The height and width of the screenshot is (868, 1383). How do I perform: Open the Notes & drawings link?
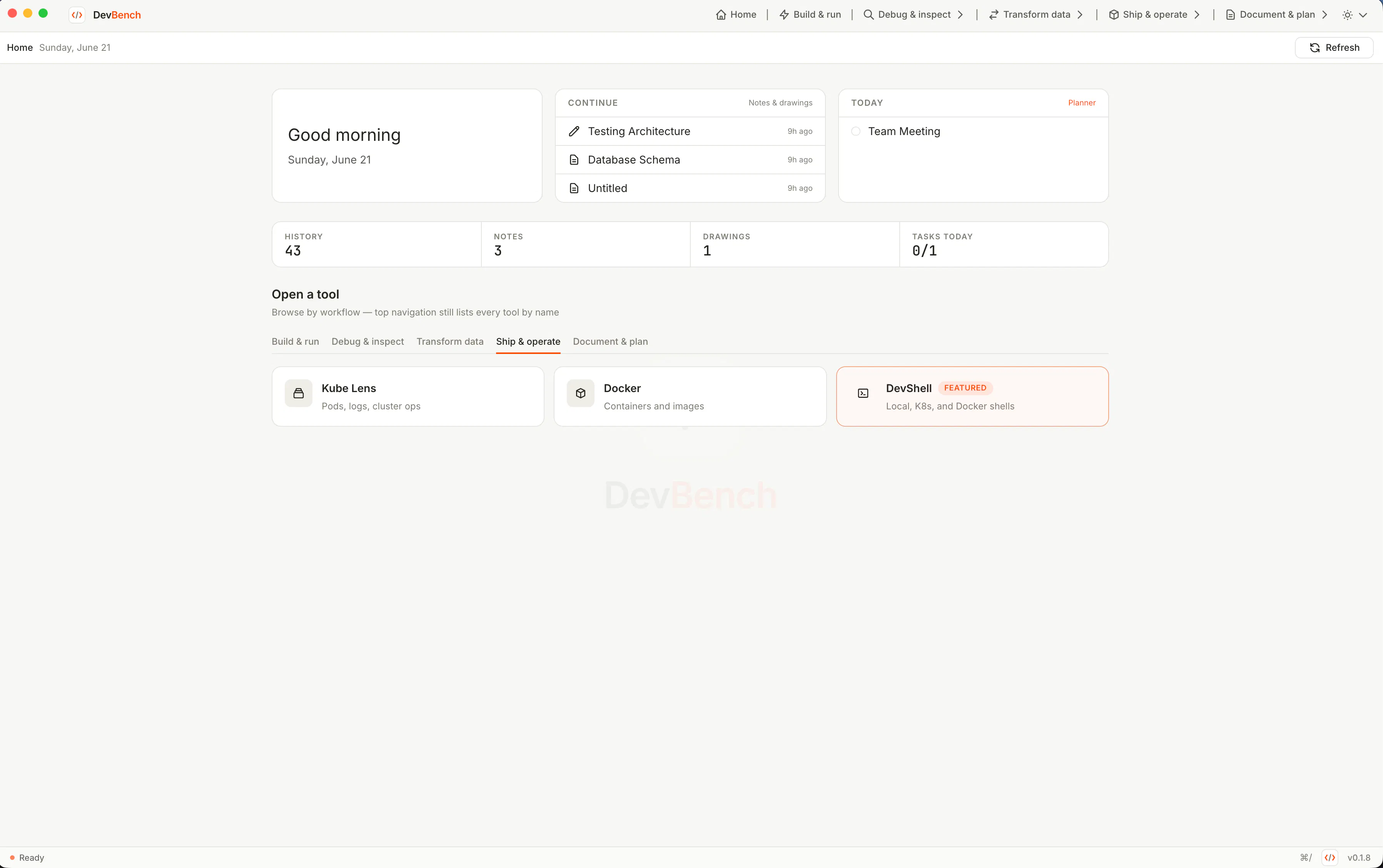point(780,103)
